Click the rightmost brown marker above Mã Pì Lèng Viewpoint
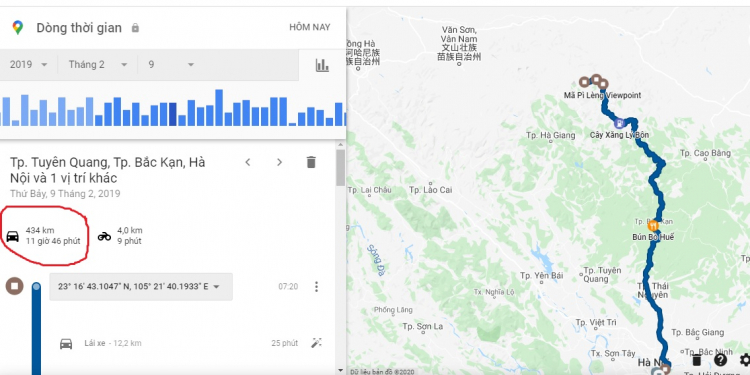The width and height of the screenshot is (750, 375). pos(603,84)
